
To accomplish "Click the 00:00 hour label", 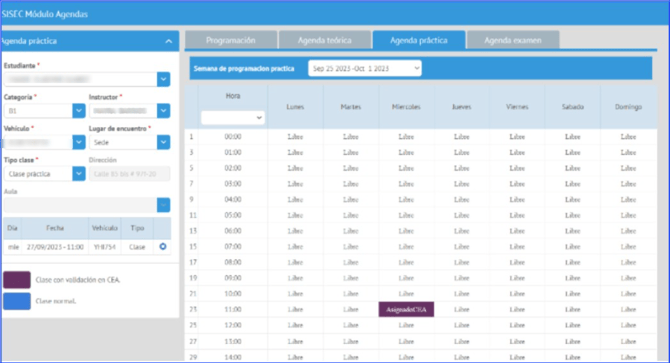I will [233, 137].
